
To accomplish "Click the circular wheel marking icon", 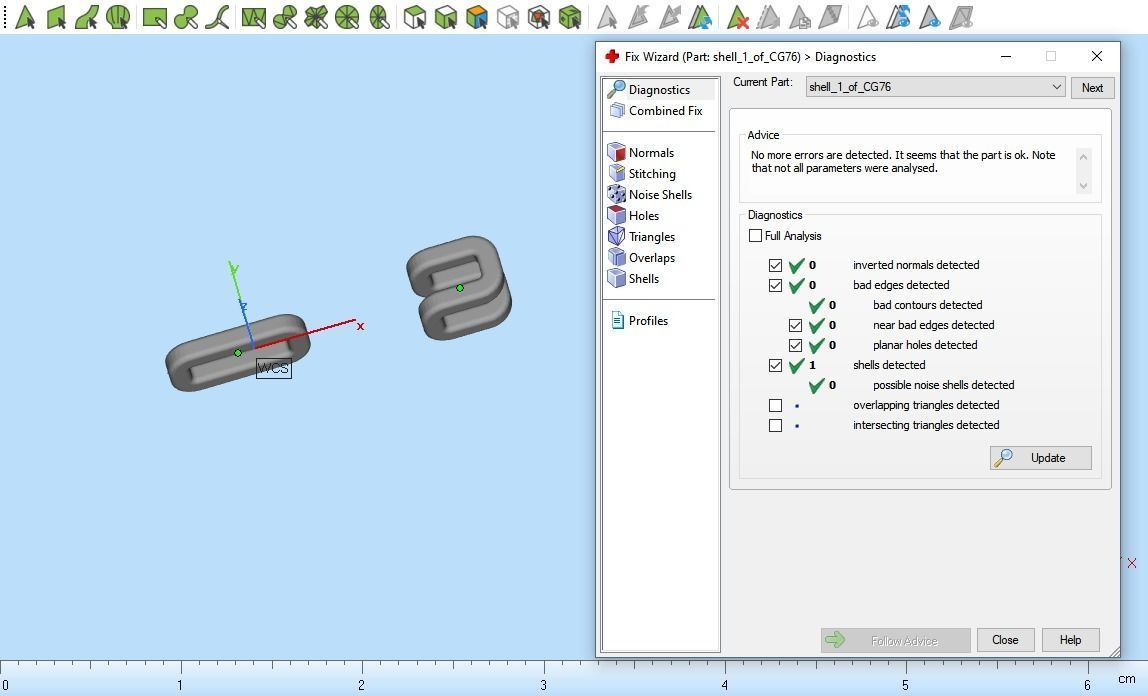I will (x=347, y=17).
